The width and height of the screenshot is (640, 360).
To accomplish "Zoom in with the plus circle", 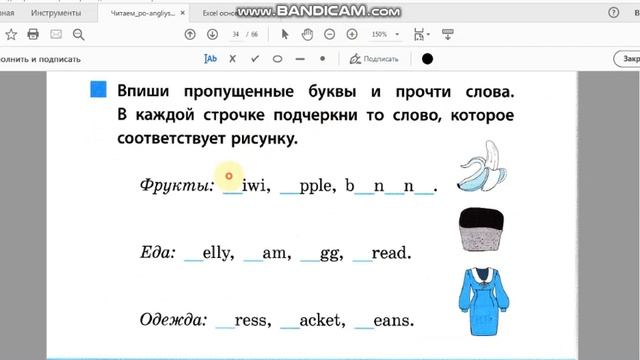I will coord(352,34).
